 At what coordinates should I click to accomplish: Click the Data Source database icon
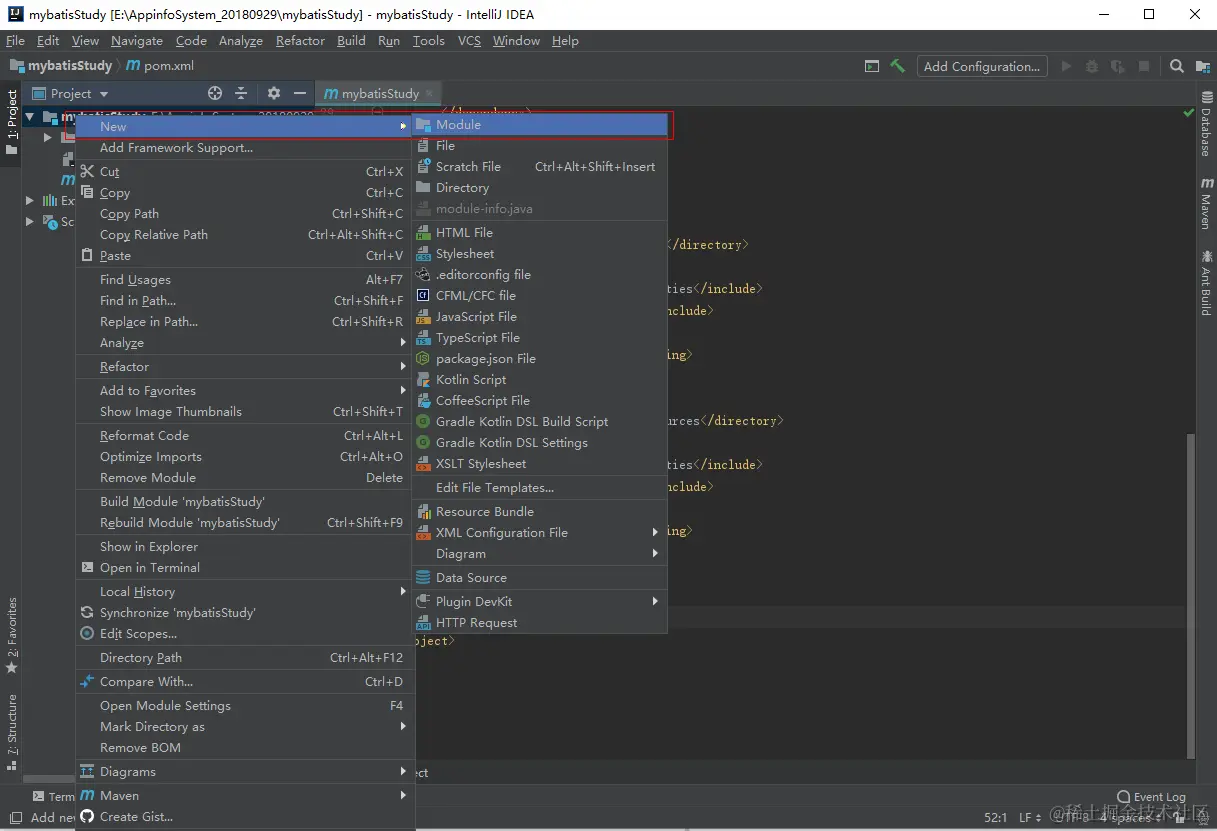point(423,578)
